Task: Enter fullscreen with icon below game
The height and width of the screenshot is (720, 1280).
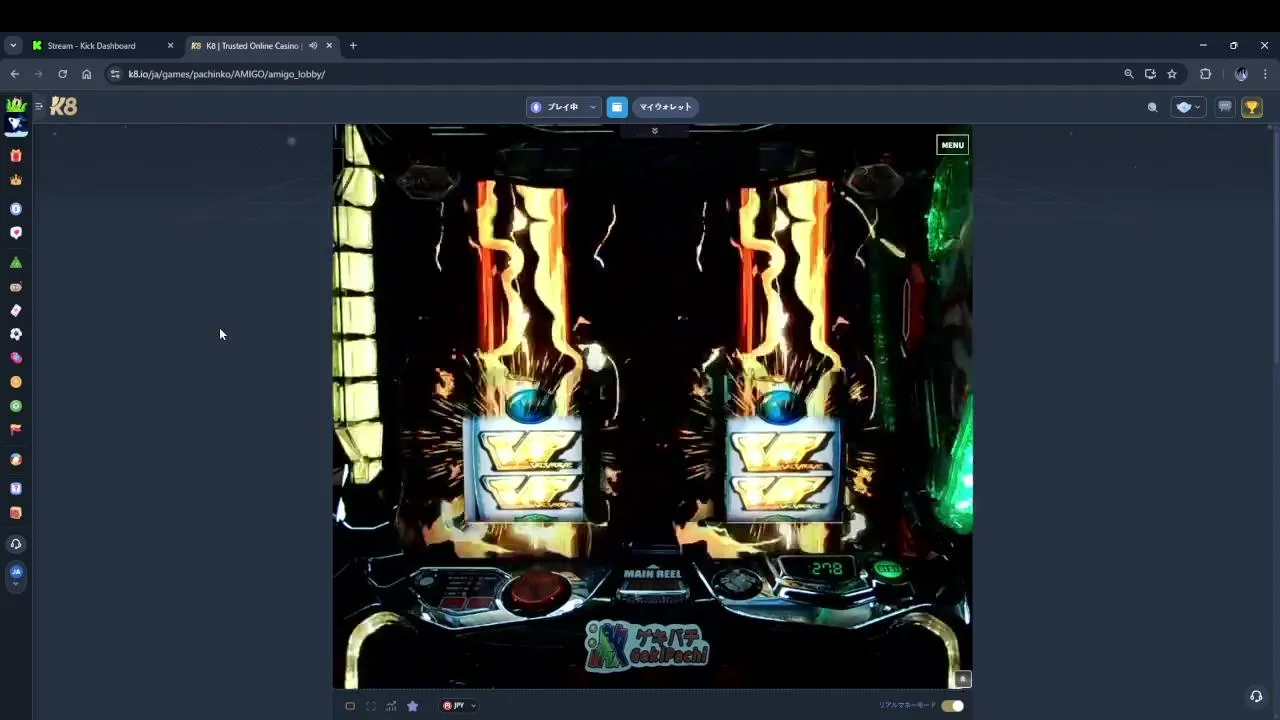Action: tap(371, 706)
